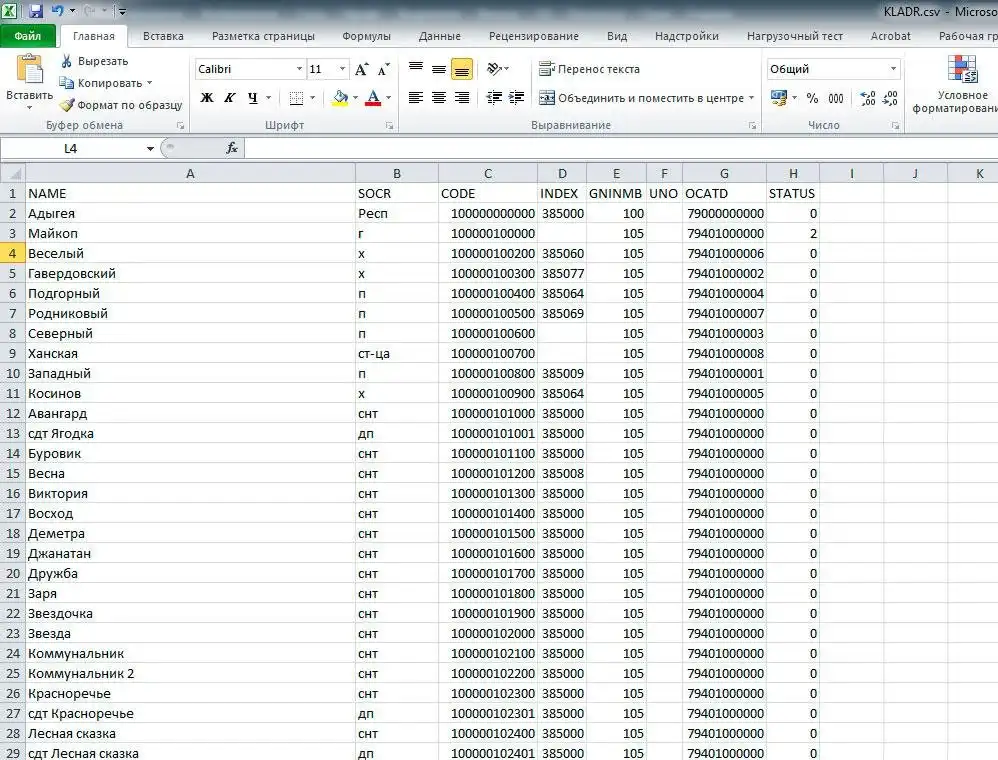Apply font color with the red A
The image size is (998, 760).
pyautogui.click(x=374, y=97)
